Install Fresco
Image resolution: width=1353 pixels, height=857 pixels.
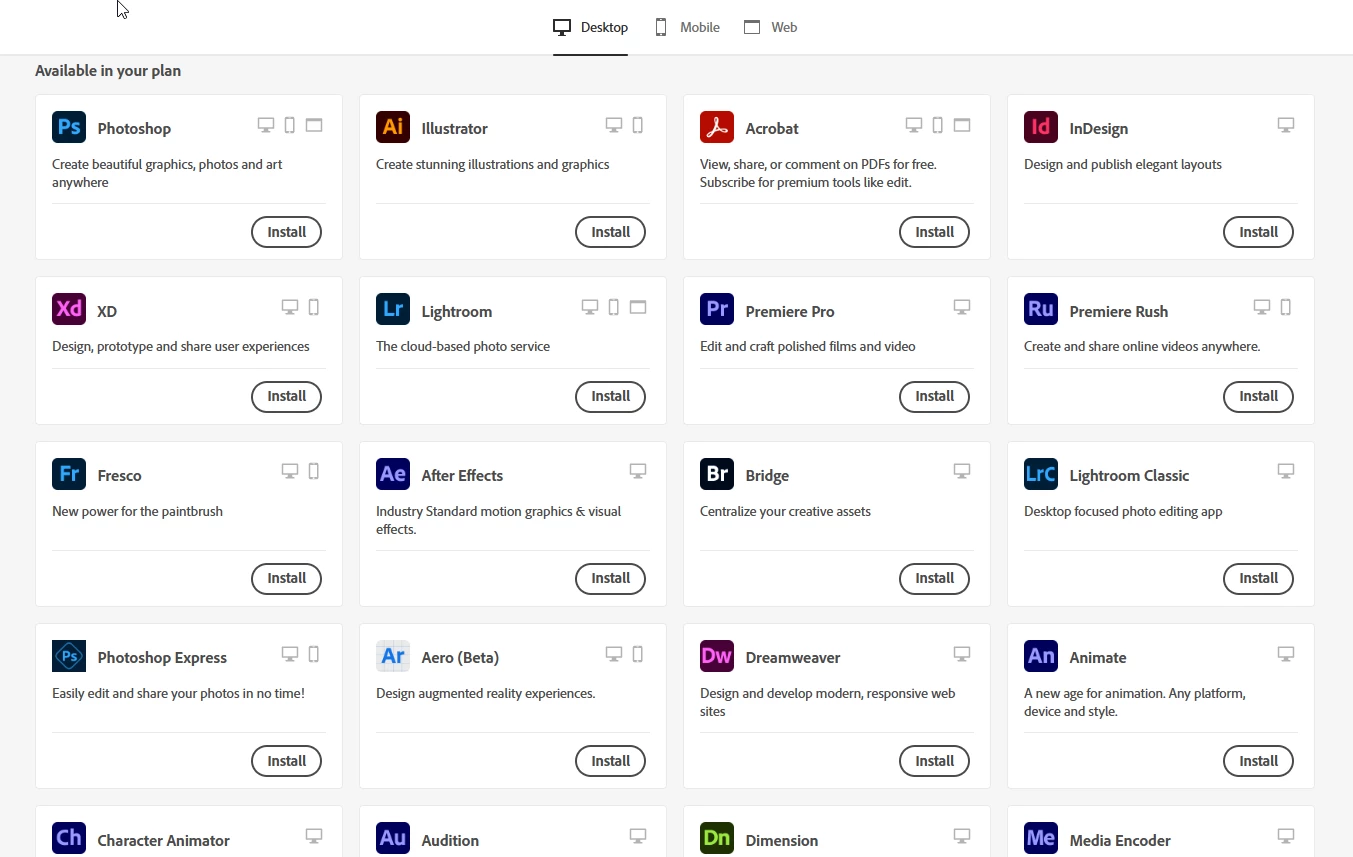286,578
